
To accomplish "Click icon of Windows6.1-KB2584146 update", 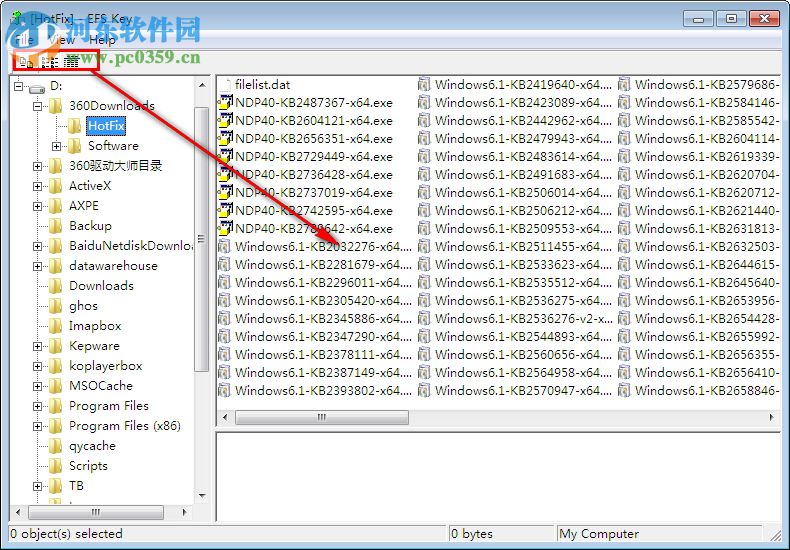I will [x=624, y=103].
